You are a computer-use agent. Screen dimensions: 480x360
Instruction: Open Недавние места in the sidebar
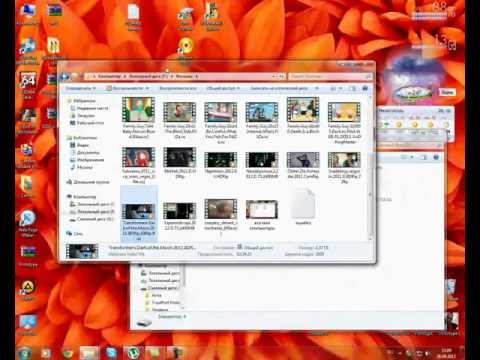coord(90,108)
